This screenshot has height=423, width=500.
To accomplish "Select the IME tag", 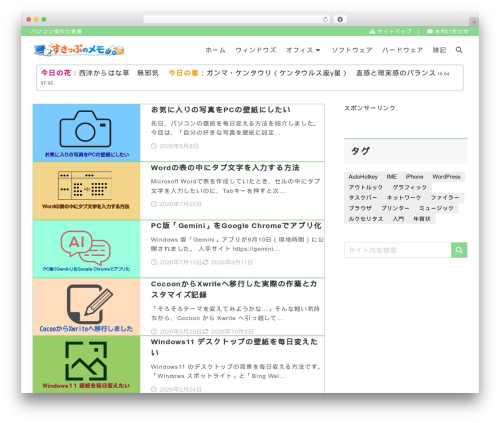I will tap(392, 177).
